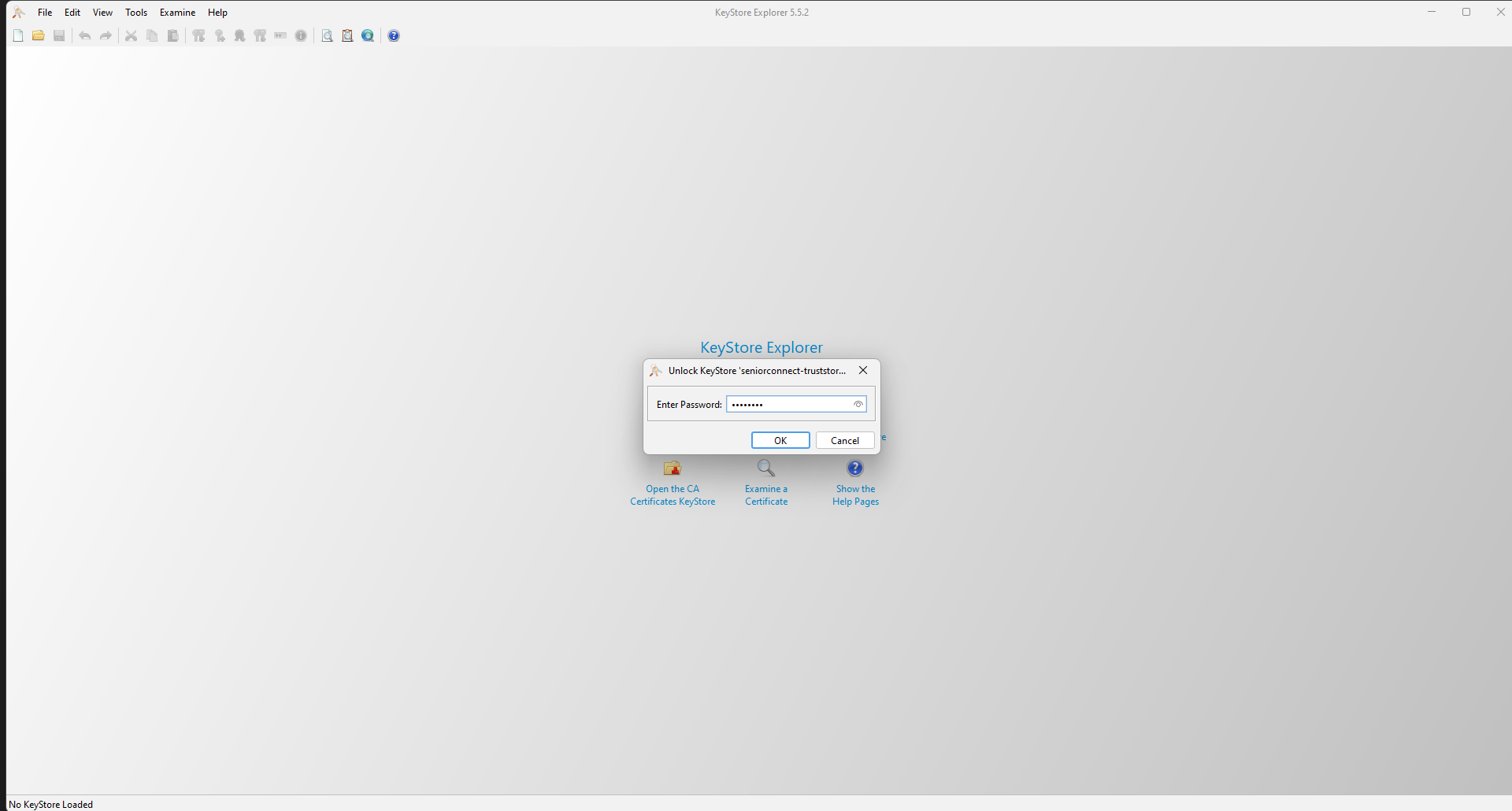The height and width of the screenshot is (811, 1512).
Task: Click the KeyStore Properties info icon
Action: pyautogui.click(x=301, y=35)
